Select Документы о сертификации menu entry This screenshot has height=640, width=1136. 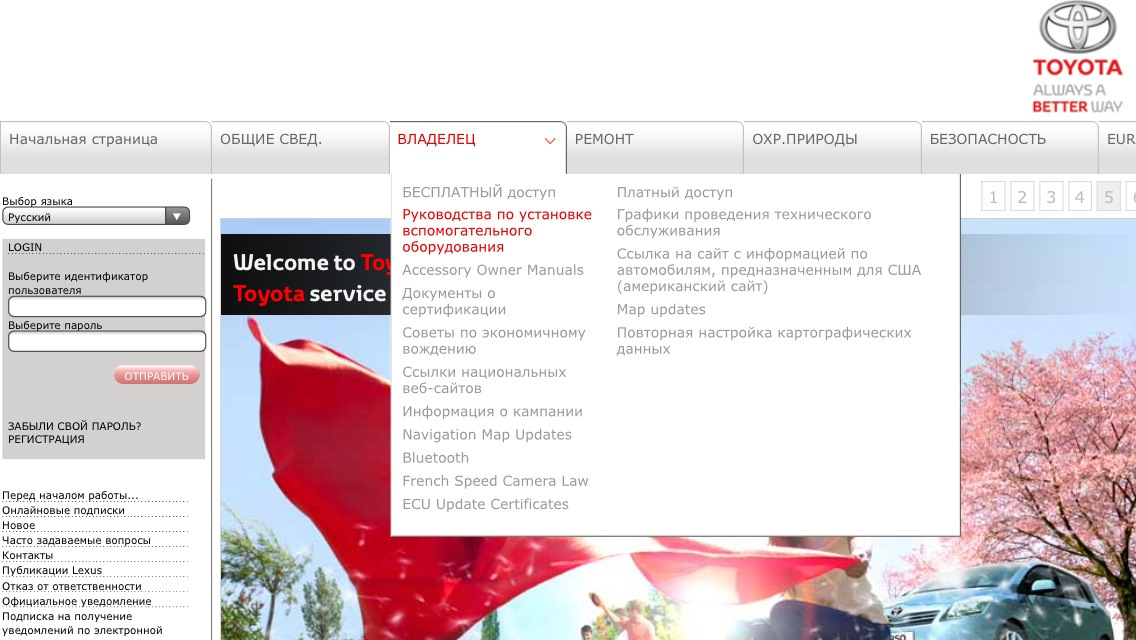click(x=454, y=302)
